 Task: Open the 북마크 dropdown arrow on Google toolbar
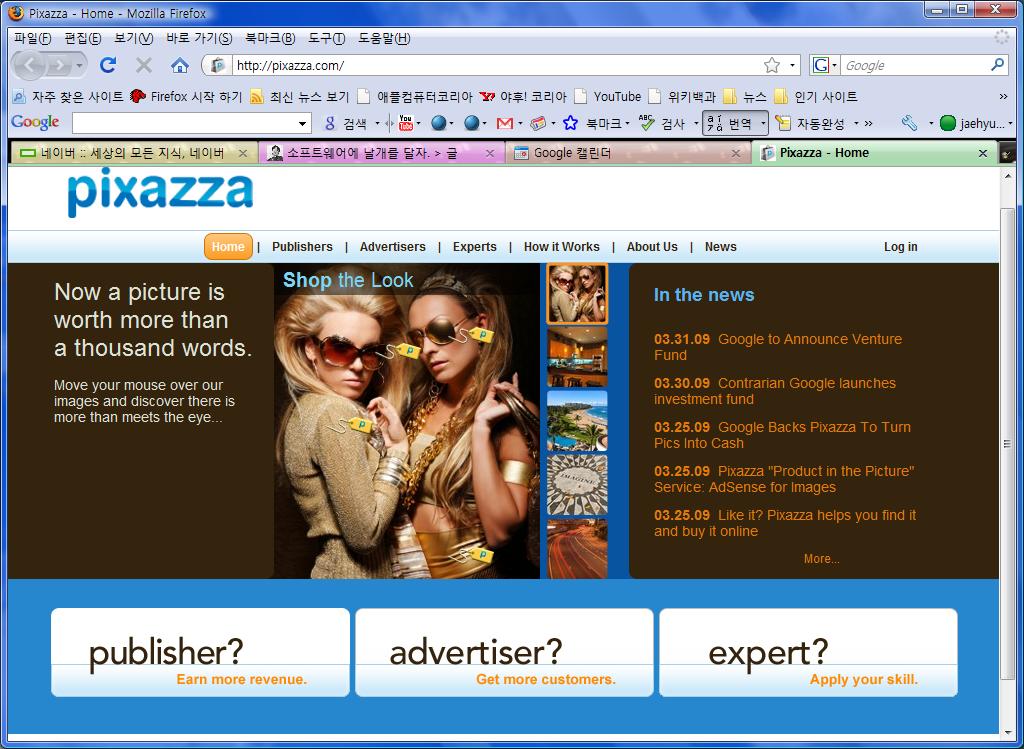pos(627,123)
